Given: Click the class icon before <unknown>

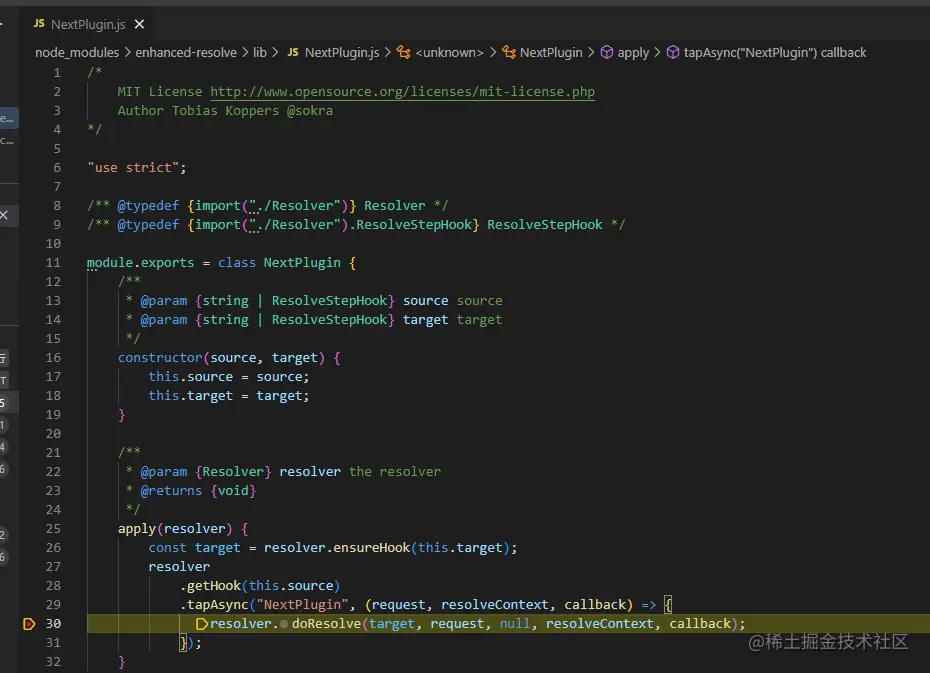Looking at the screenshot, I should click(403, 52).
